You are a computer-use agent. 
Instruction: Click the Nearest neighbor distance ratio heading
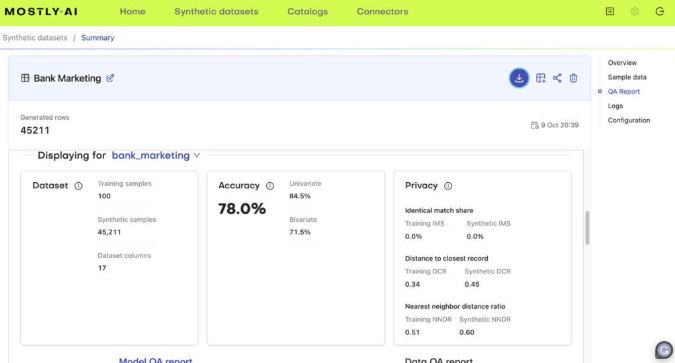point(455,306)
